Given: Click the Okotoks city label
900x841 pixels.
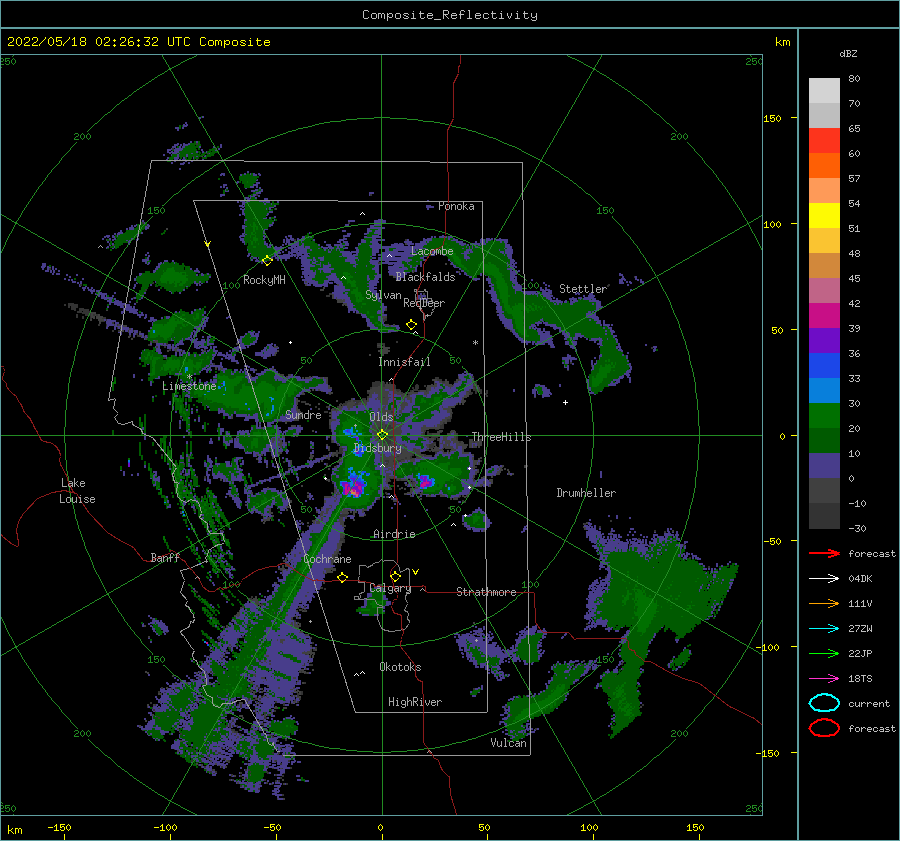Looking at the screenshot, I should point(400,667).
